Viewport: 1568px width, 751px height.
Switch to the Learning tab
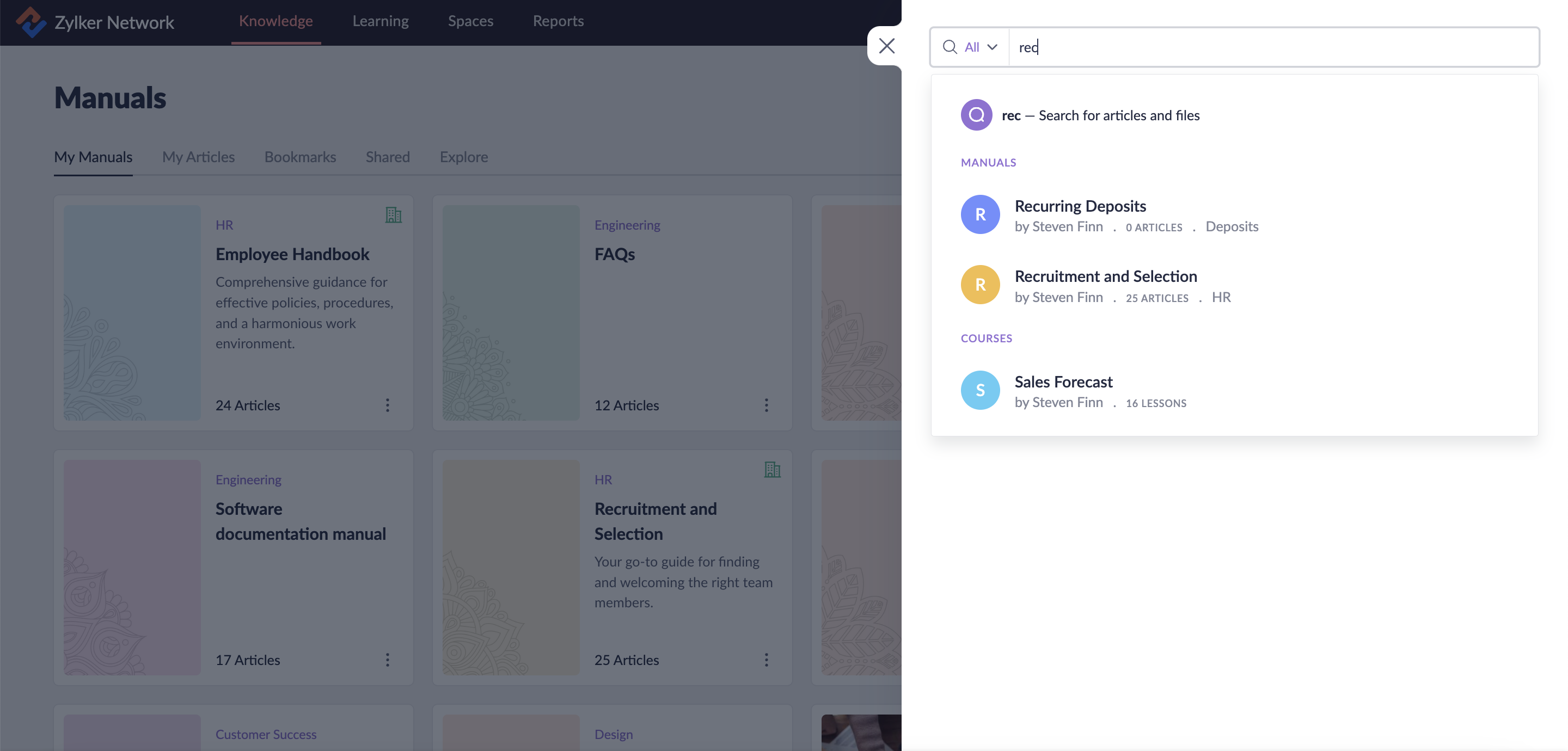pos(381,21)
